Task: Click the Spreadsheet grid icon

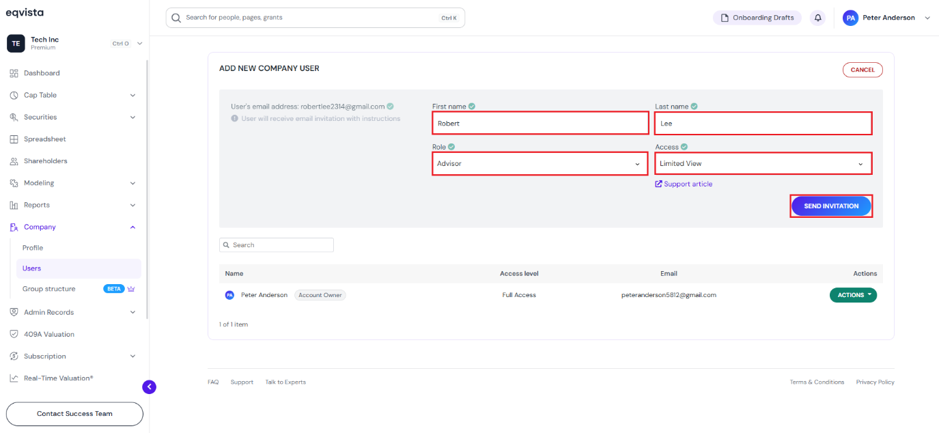Action: tap(14, 139)
